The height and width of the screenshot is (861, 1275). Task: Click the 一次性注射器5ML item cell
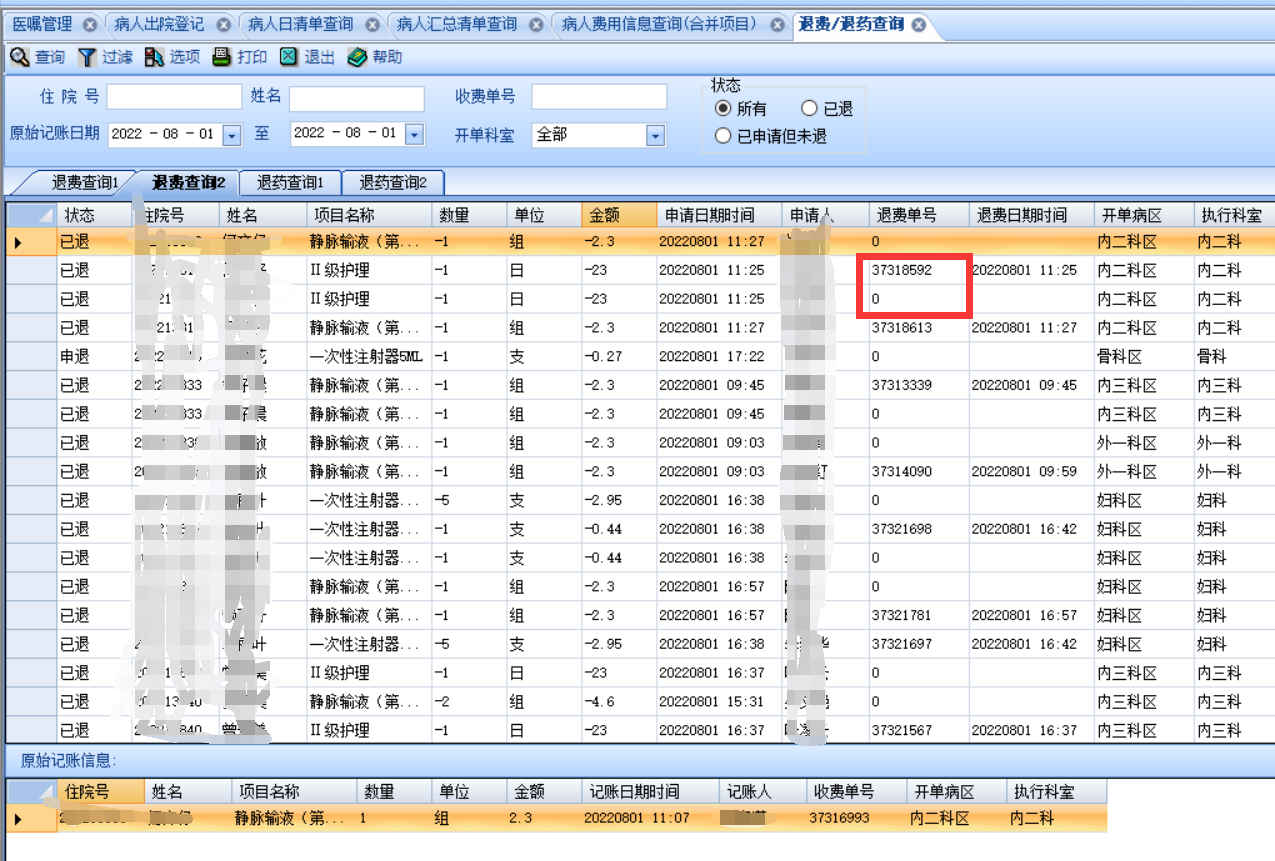coord(369,356)
